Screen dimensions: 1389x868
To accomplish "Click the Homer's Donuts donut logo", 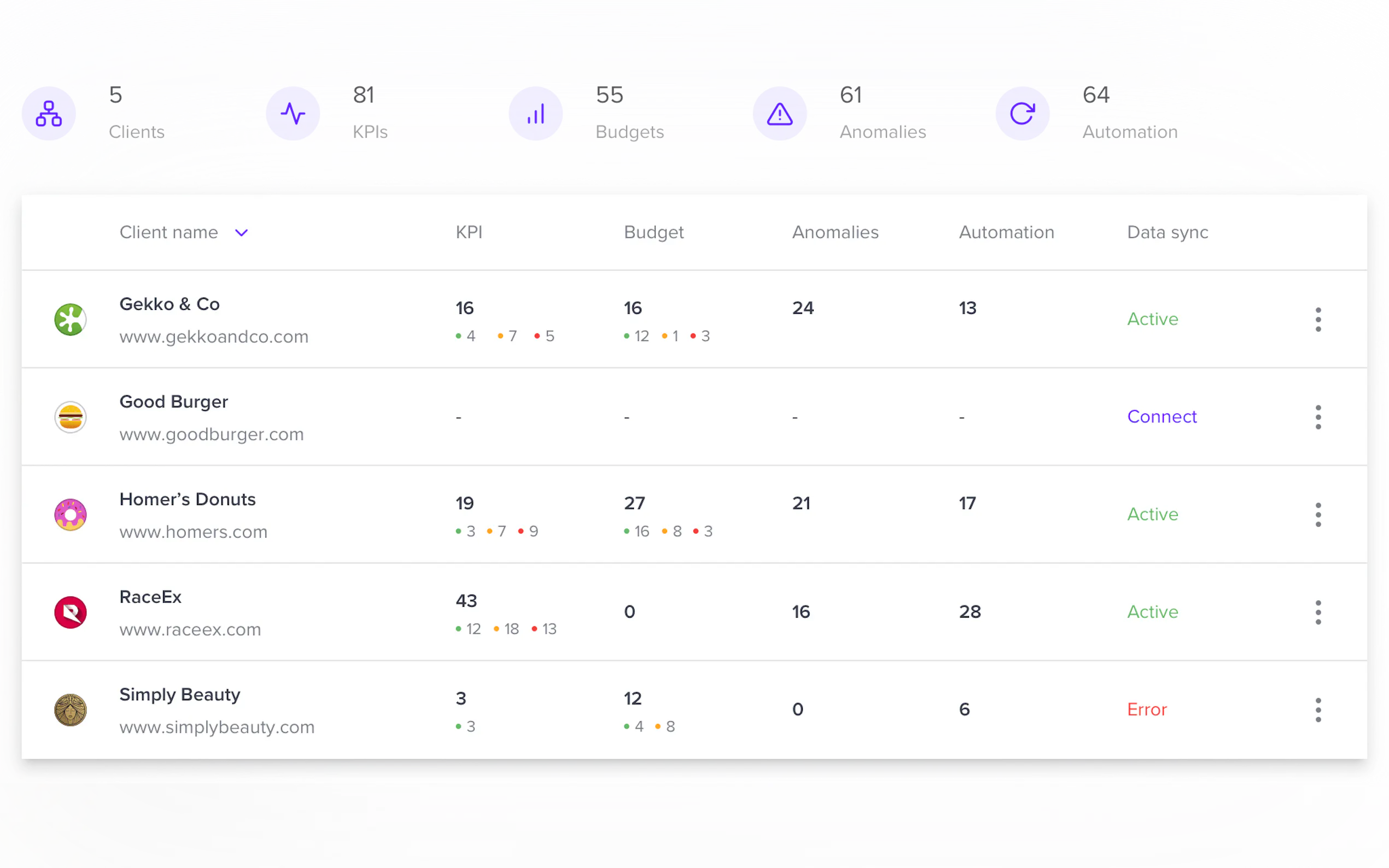I will tap(70, 514).
